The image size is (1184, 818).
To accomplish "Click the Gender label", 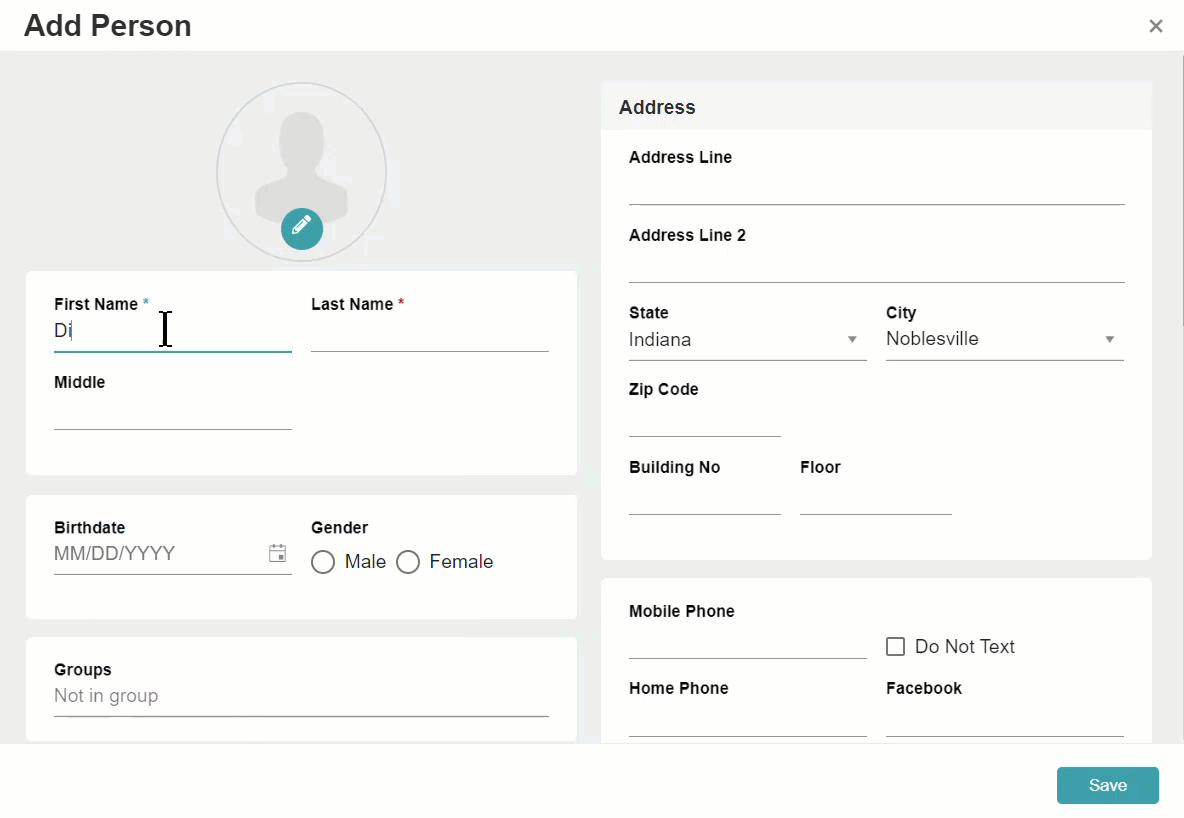I will tap(340, 527).
